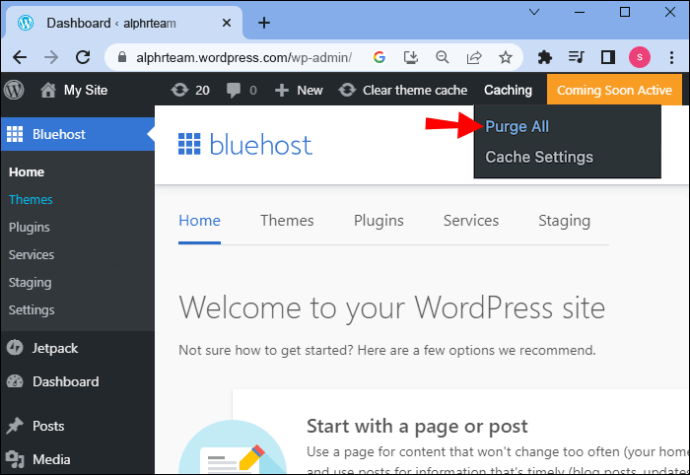
Task: Click 'Start with a page or post' heading
Action: pyautogui.click(x=417, y=426)
